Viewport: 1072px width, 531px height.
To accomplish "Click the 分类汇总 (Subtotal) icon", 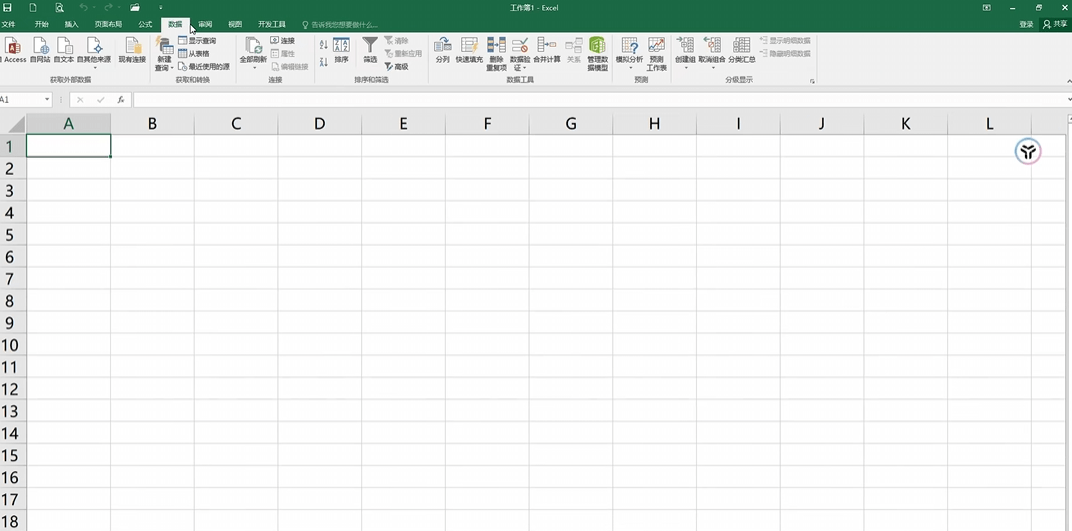I will [x=741, y=47].
